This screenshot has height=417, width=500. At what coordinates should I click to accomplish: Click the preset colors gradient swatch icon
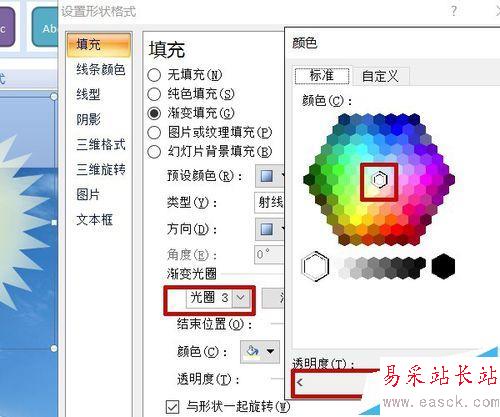267,176
